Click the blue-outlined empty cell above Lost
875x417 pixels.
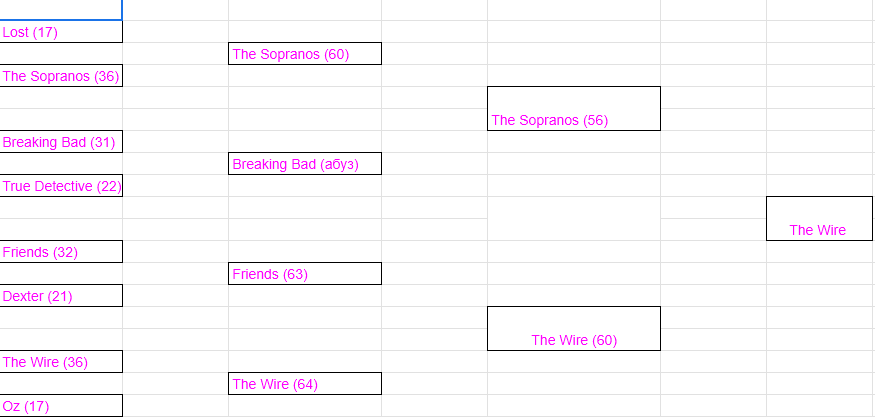click(61, 10)
